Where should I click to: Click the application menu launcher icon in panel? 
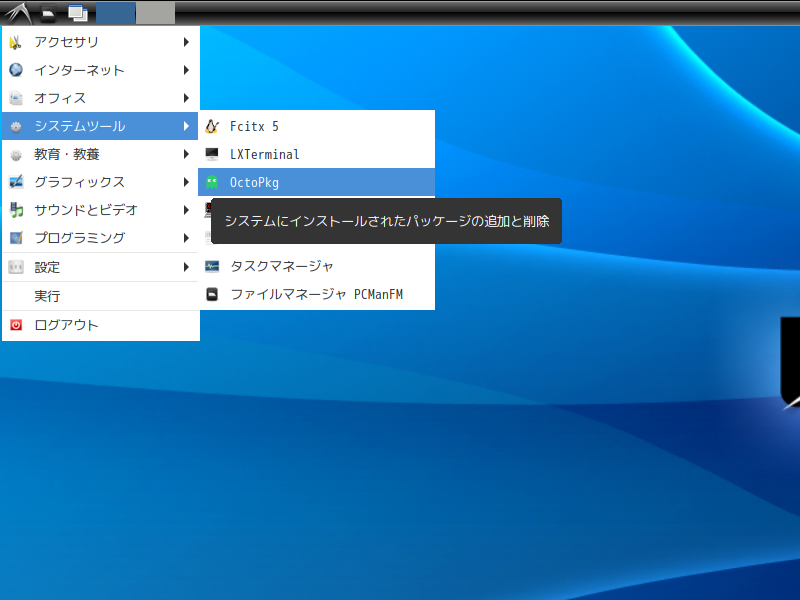[x=18, y=13]
